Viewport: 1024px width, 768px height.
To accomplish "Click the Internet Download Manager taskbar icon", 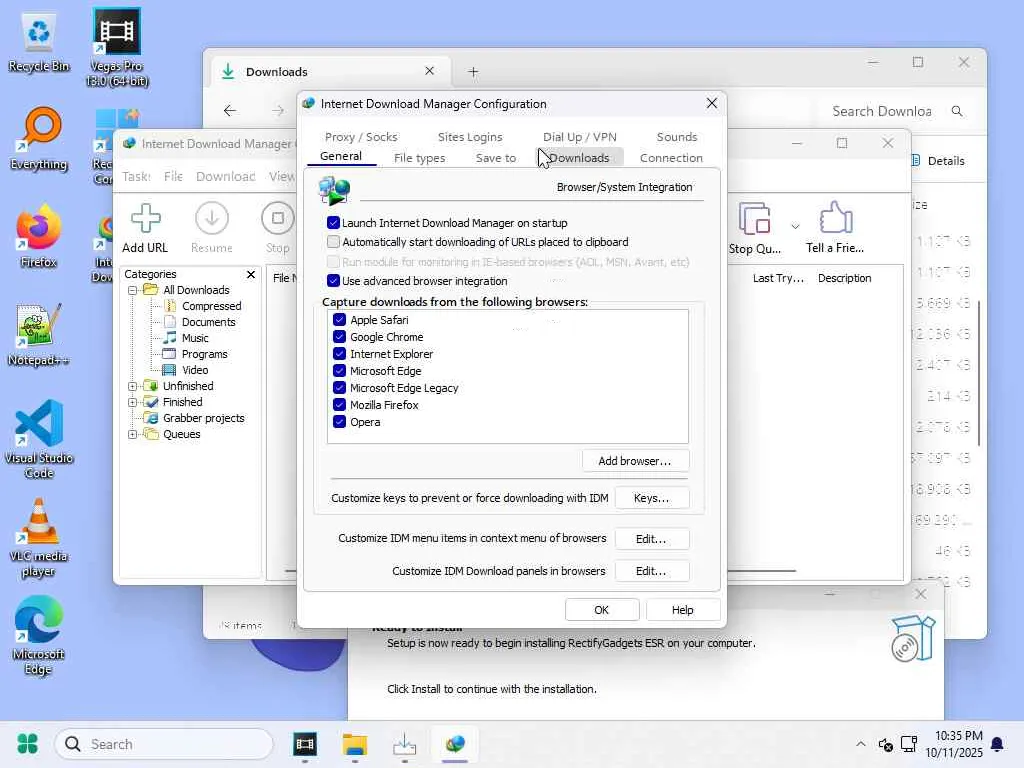I will (455, 744).
